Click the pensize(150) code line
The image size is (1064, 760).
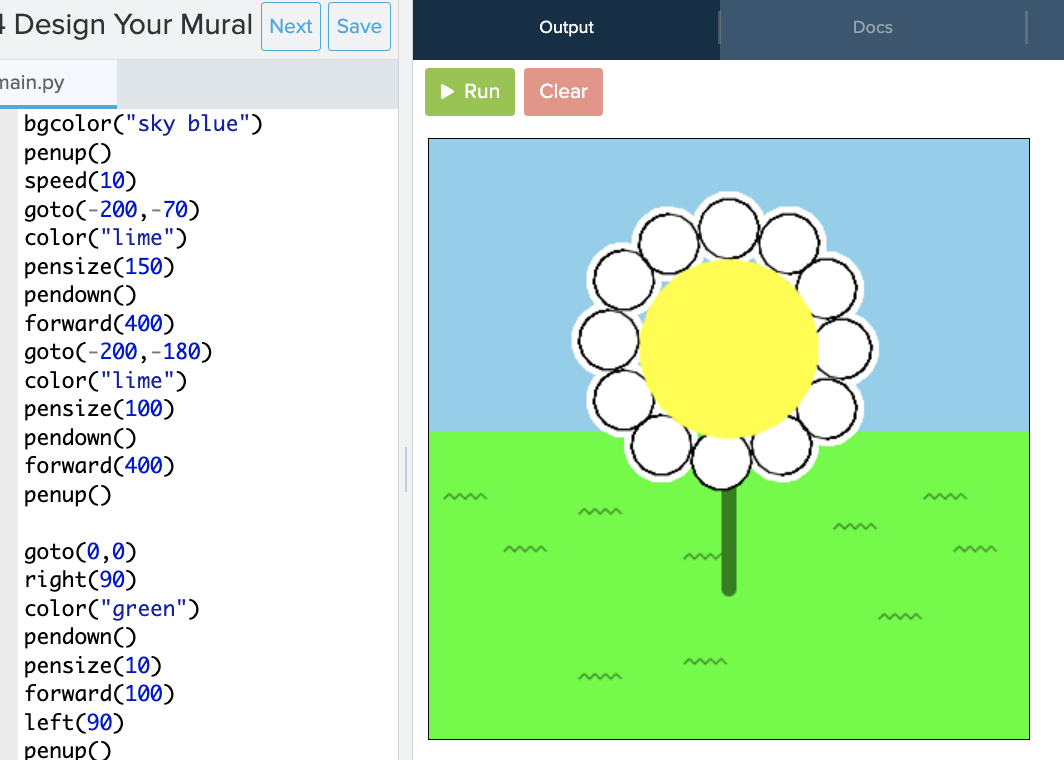click(99, 267)
